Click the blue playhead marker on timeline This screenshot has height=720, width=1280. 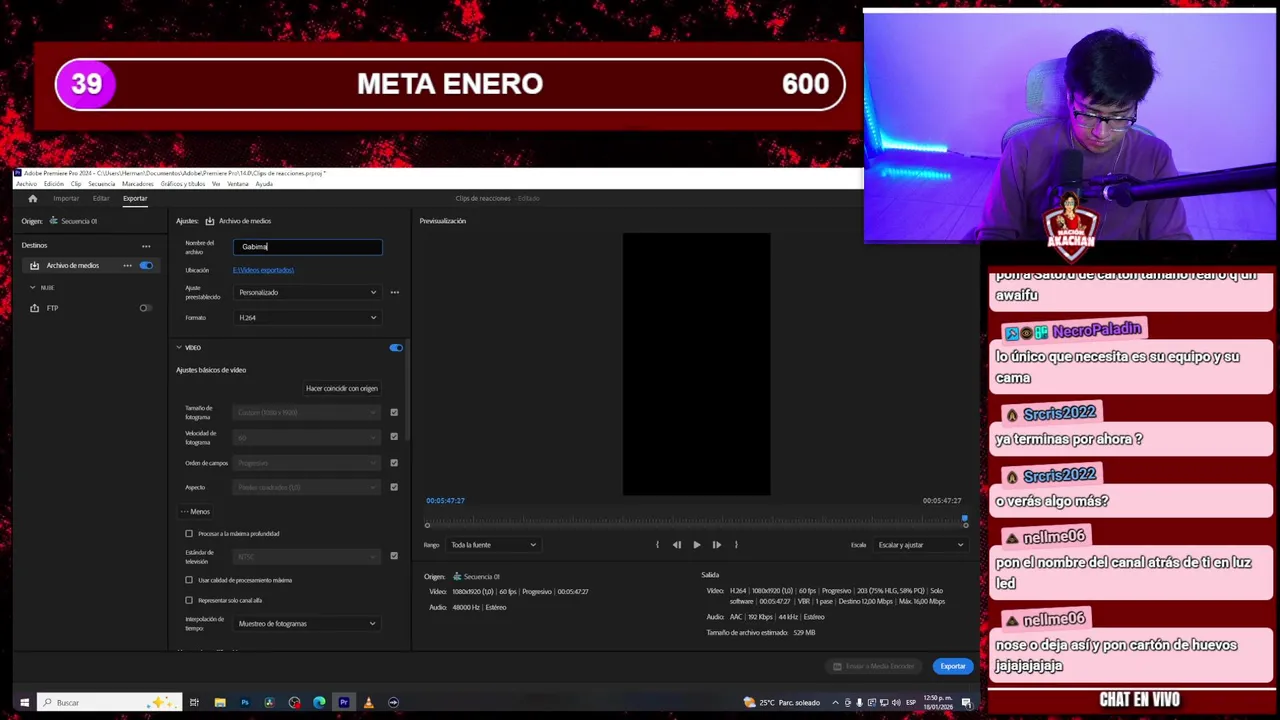965,518
